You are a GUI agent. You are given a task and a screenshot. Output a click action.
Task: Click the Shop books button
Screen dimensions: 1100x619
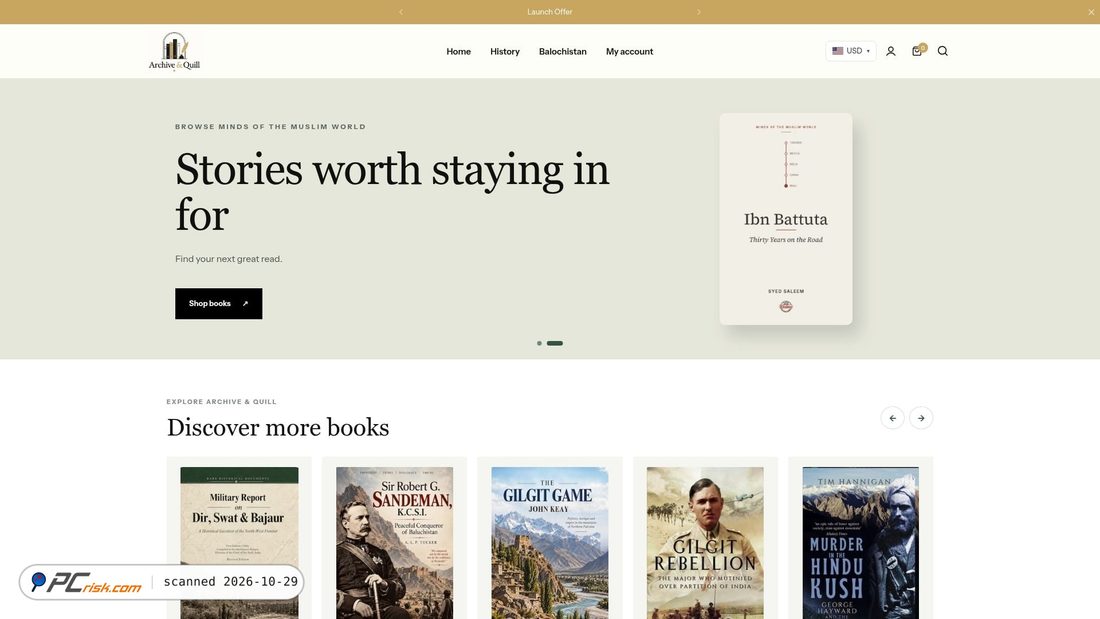coord(219,304)
